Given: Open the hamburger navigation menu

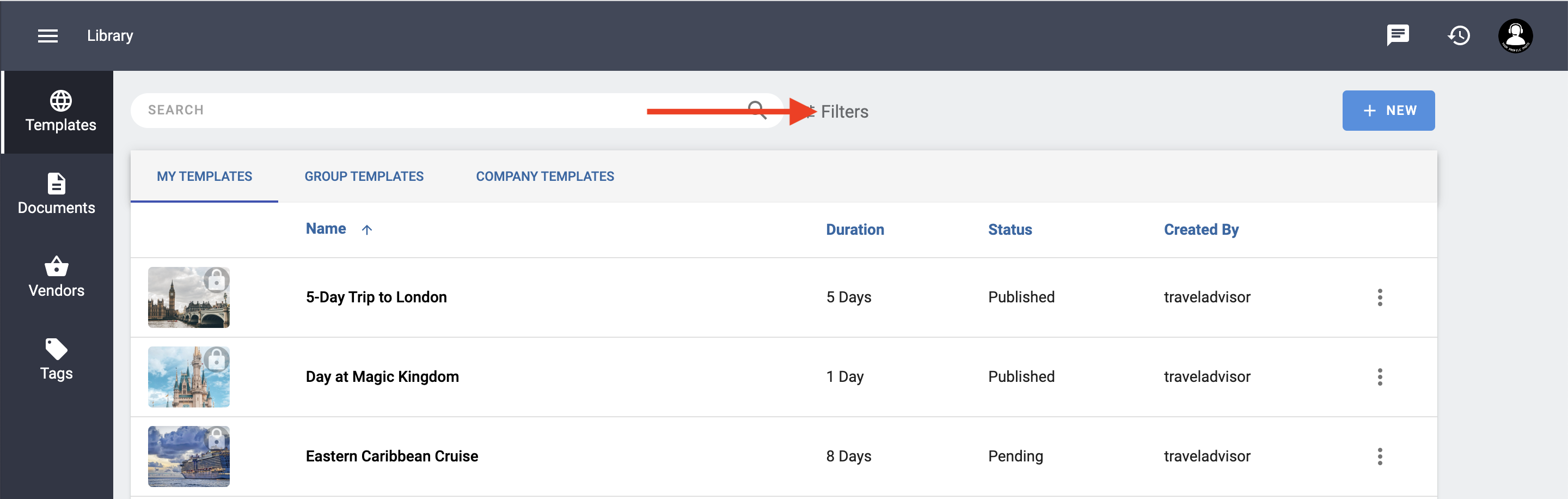Looking at the screenshot, I should click(48, 36).
